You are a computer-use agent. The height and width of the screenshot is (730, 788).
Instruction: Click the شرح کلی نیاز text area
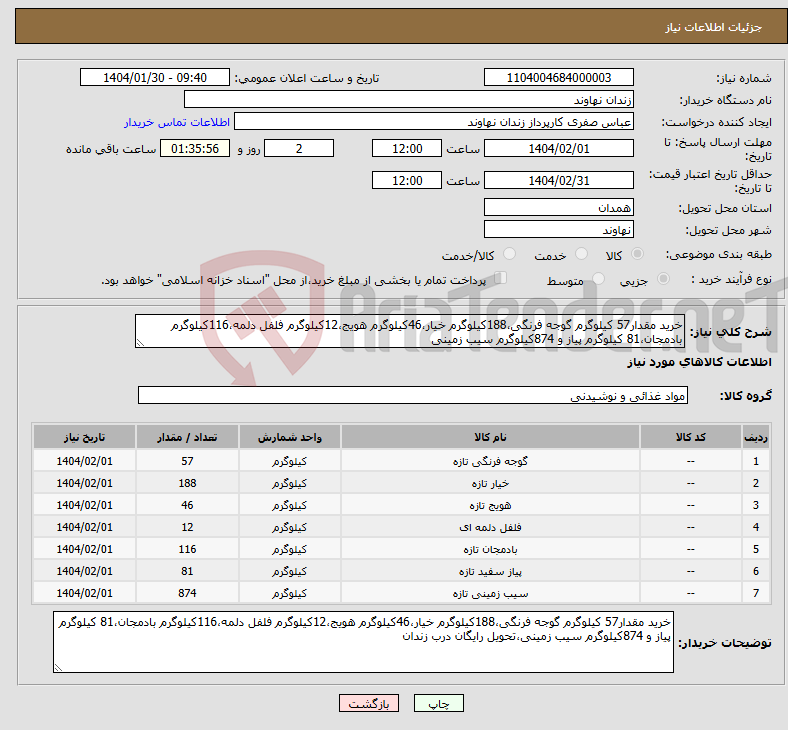point(409,332)
